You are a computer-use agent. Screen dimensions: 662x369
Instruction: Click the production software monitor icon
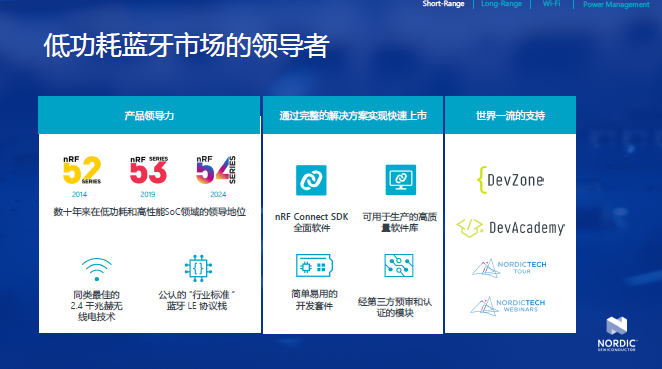pos(401,180)
